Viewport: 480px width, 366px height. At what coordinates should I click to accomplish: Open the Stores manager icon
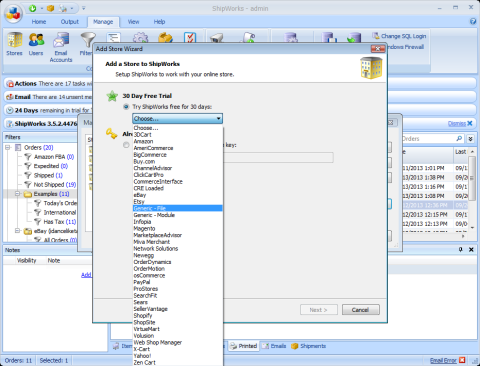pyautogui.click(x=14, y=44)
